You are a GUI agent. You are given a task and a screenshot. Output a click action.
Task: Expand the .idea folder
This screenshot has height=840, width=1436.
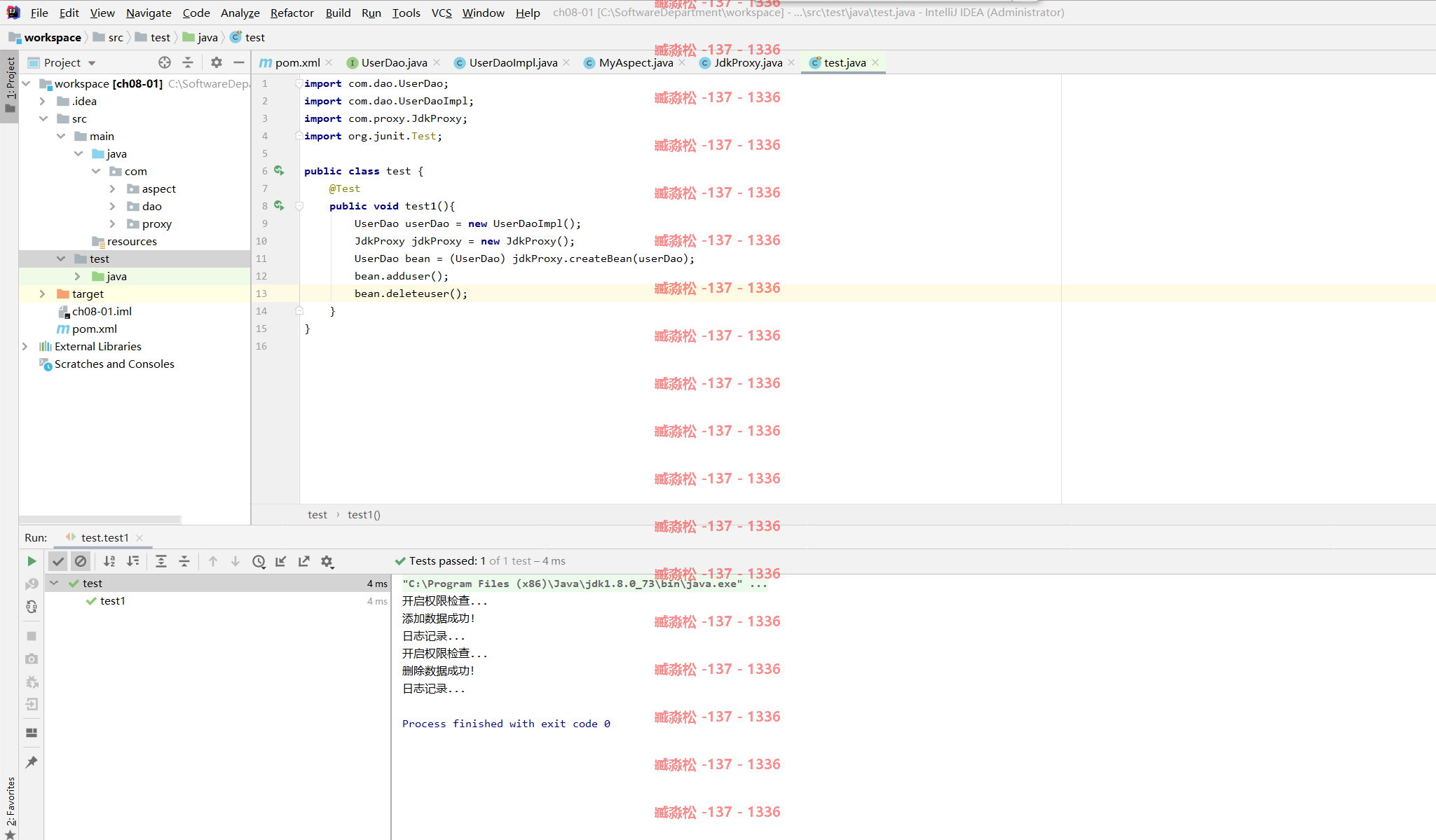(43, 101)
